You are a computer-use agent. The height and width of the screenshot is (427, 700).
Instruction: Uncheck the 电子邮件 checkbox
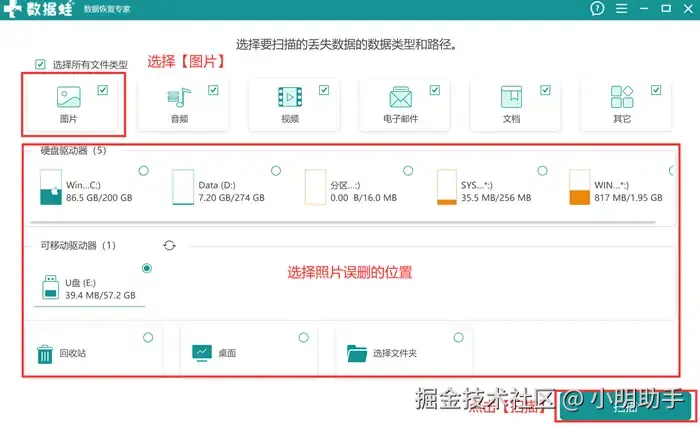point(435,90)
